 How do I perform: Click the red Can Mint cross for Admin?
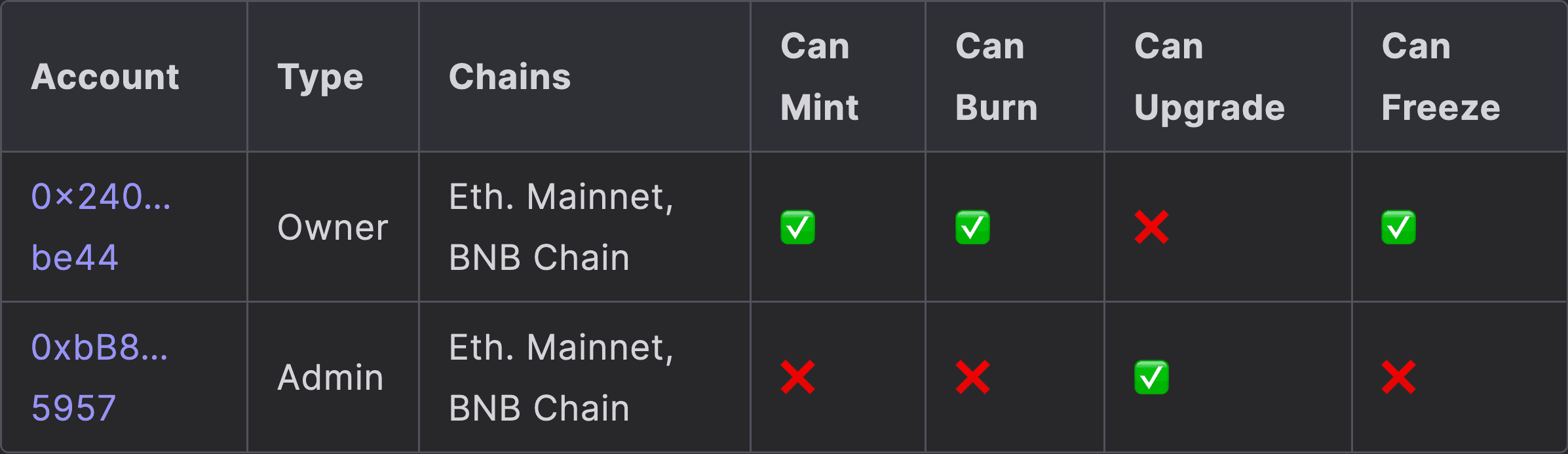[797, 377]
